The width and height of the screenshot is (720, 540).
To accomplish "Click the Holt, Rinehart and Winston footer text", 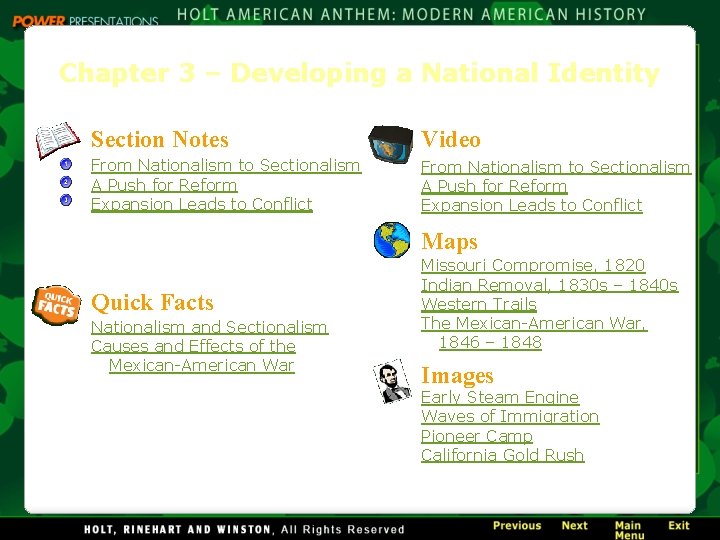I will click(x=244, y=529).
